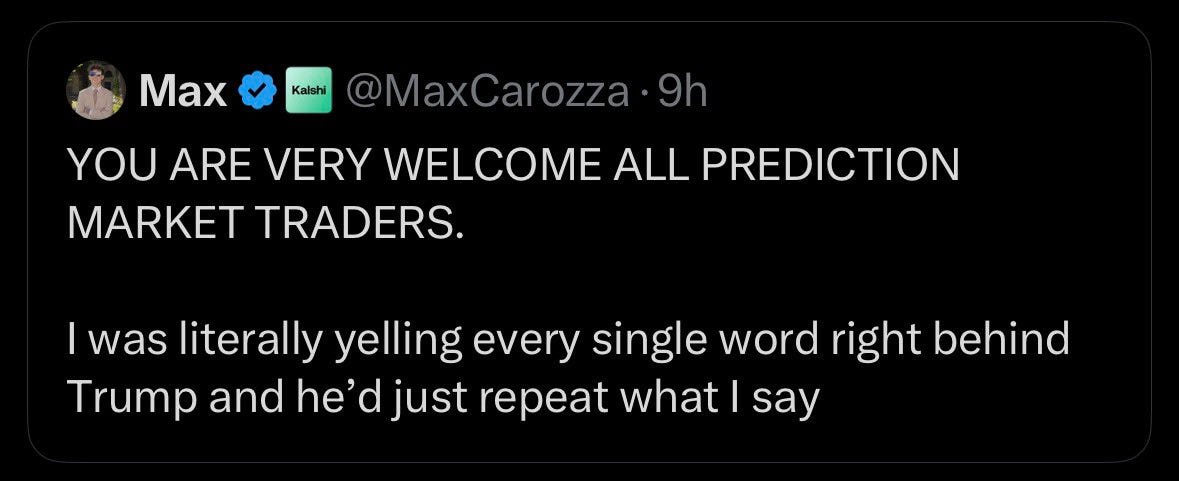Click the blue verified checkmark badge
This screenshot has height=481, width=1179.
coord(257,92)
